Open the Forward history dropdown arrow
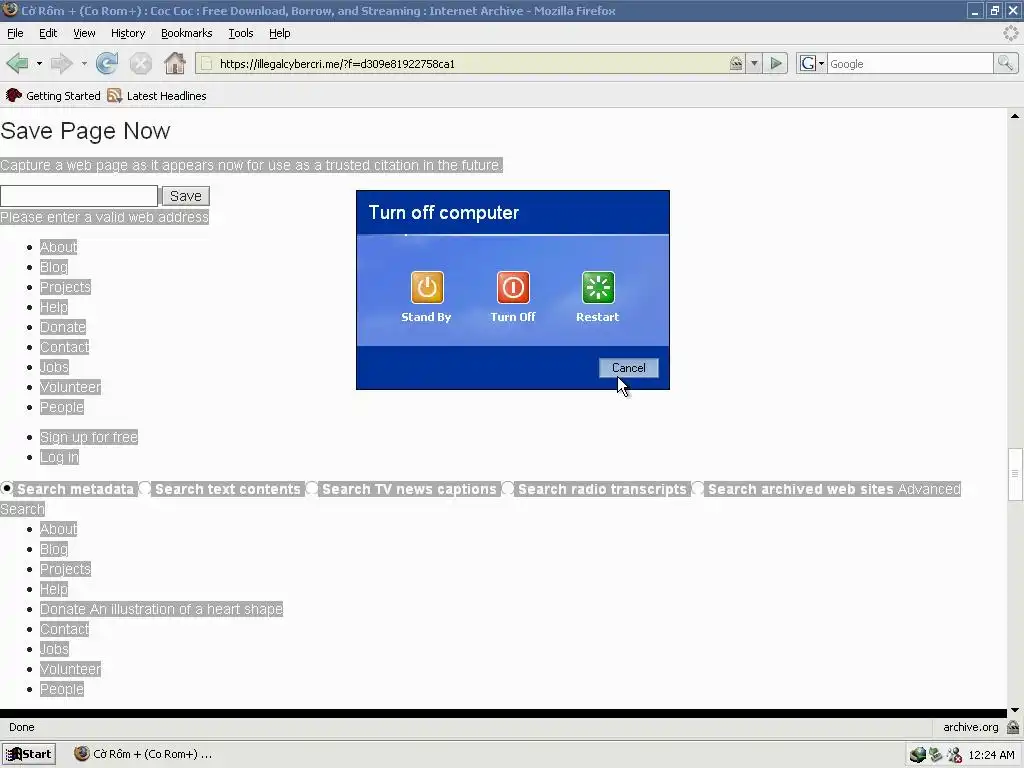 [84, 63]
